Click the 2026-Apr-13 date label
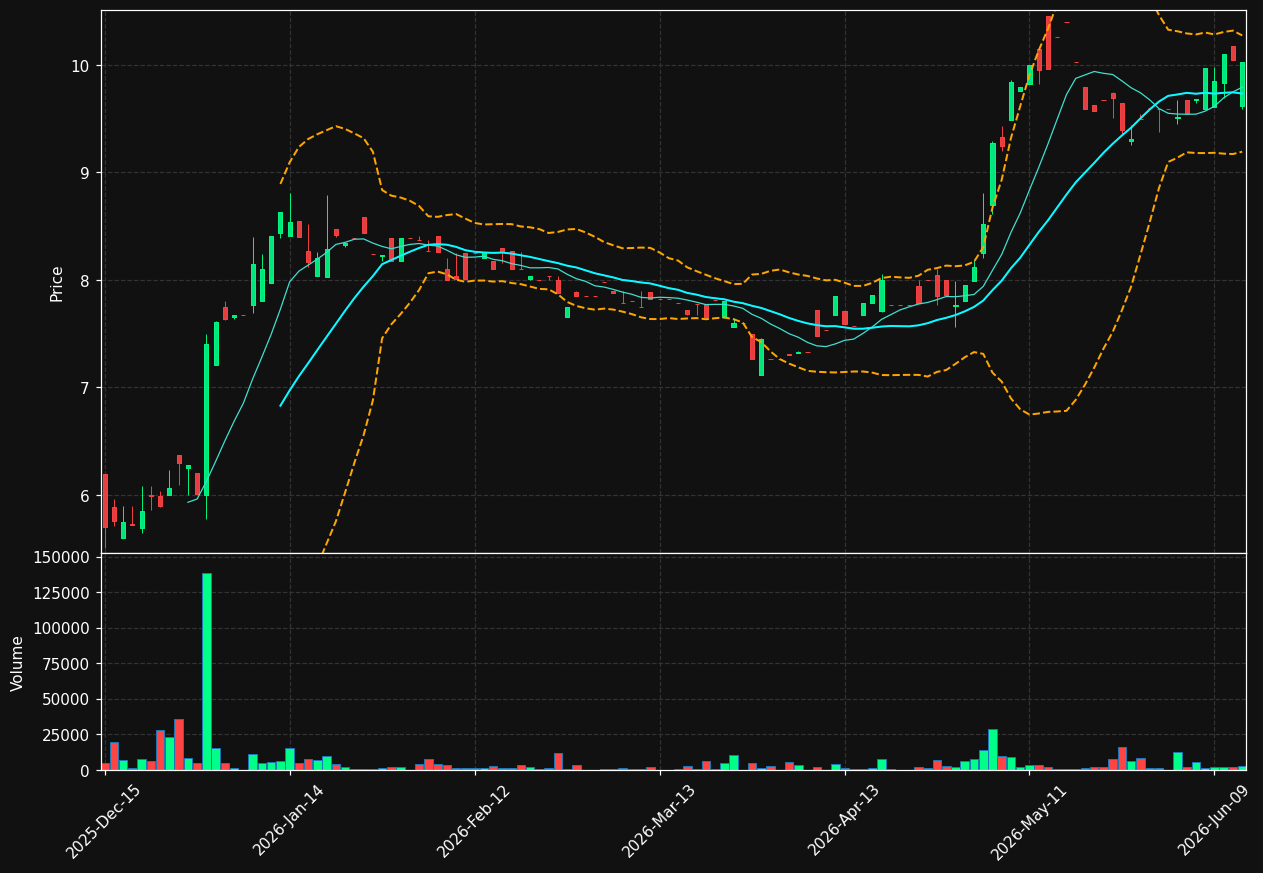 point(844,821)
